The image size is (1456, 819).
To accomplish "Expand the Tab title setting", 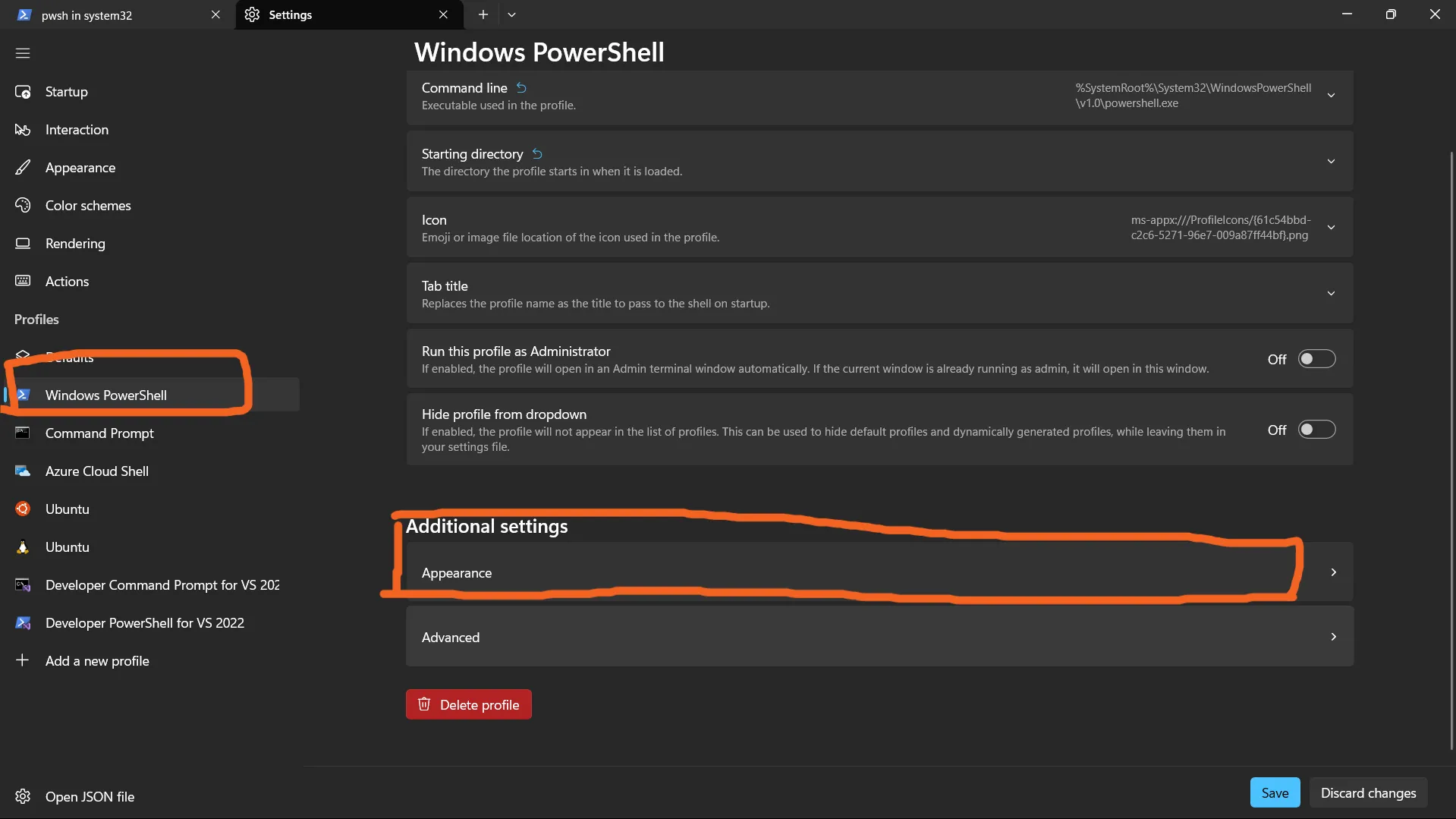I will [x=1331, y=294].
